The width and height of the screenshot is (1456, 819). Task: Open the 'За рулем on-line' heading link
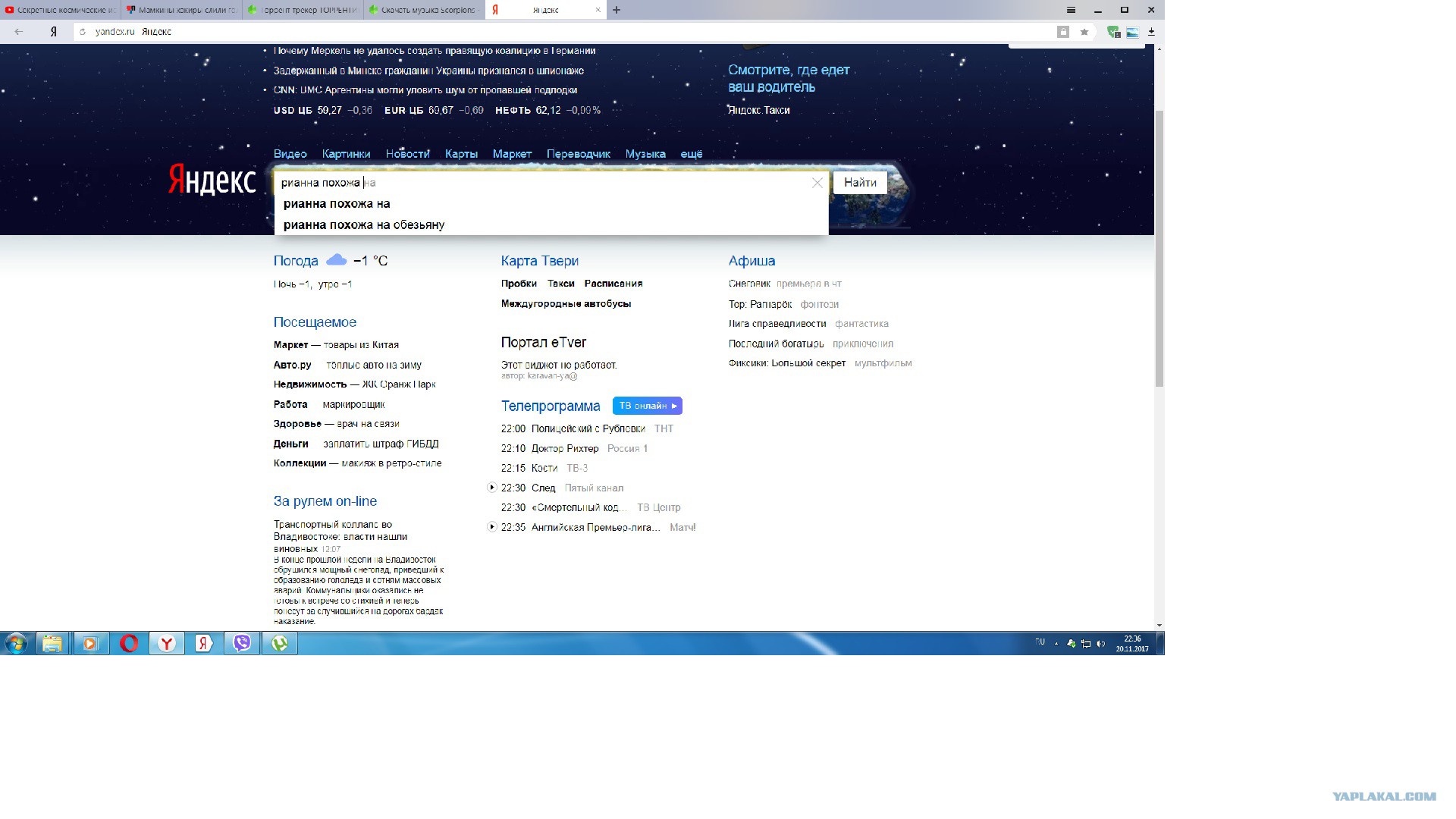(x=325, y=501)
